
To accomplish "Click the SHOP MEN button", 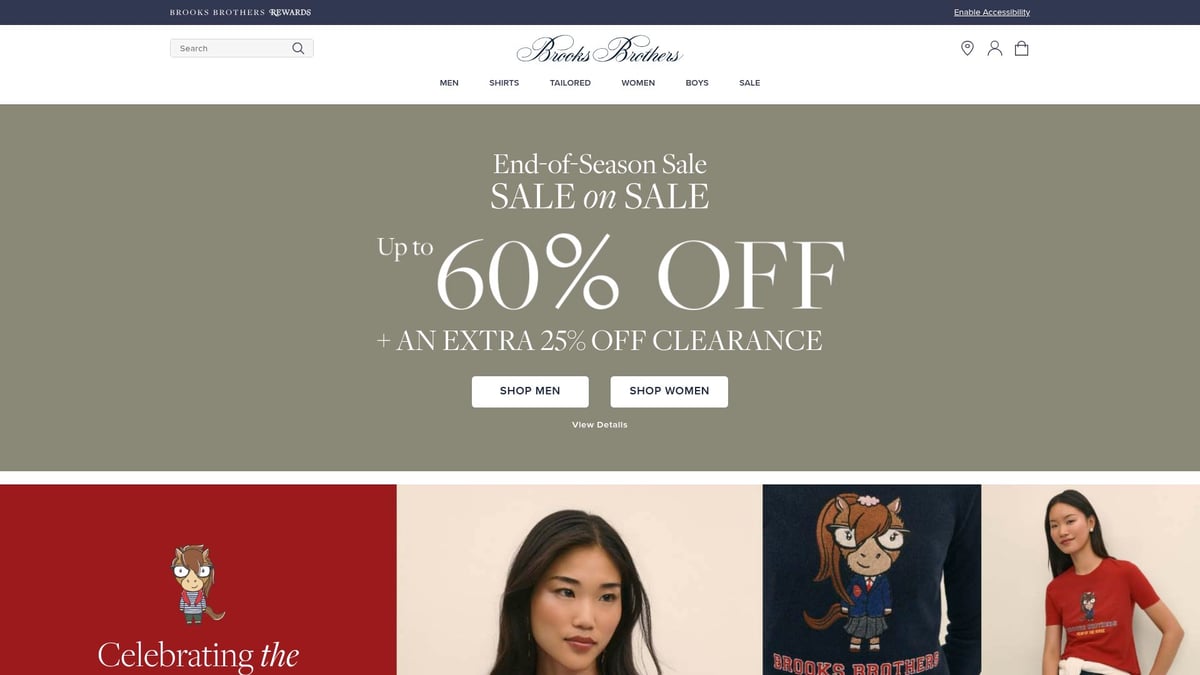I will pyautogui.click(x=530, y=391).
